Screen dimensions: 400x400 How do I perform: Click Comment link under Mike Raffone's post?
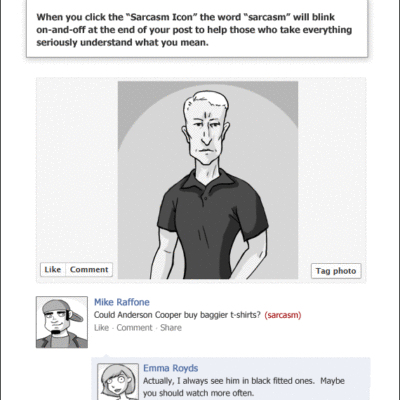point(134,328)
